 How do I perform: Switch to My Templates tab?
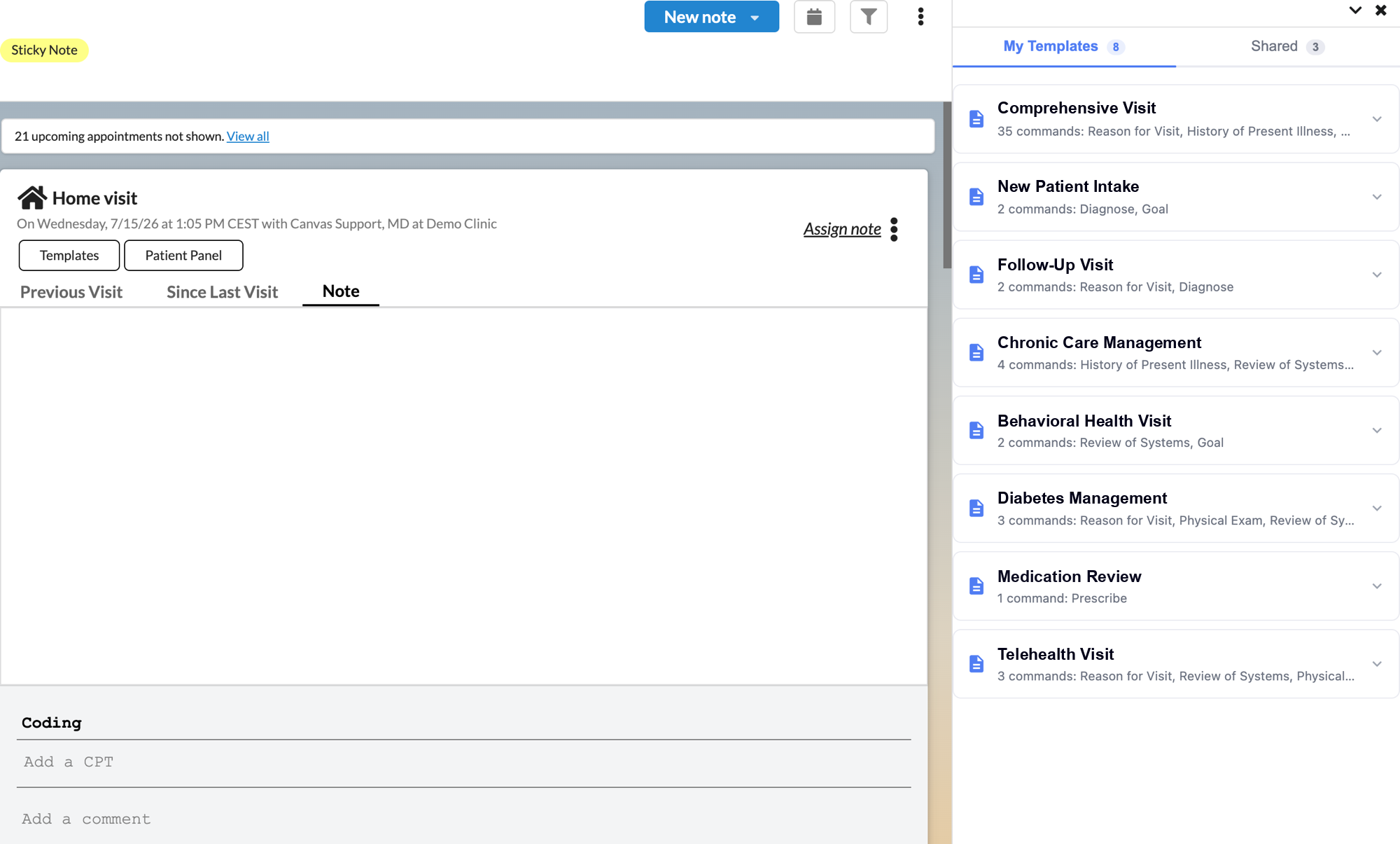(1064, 47)
